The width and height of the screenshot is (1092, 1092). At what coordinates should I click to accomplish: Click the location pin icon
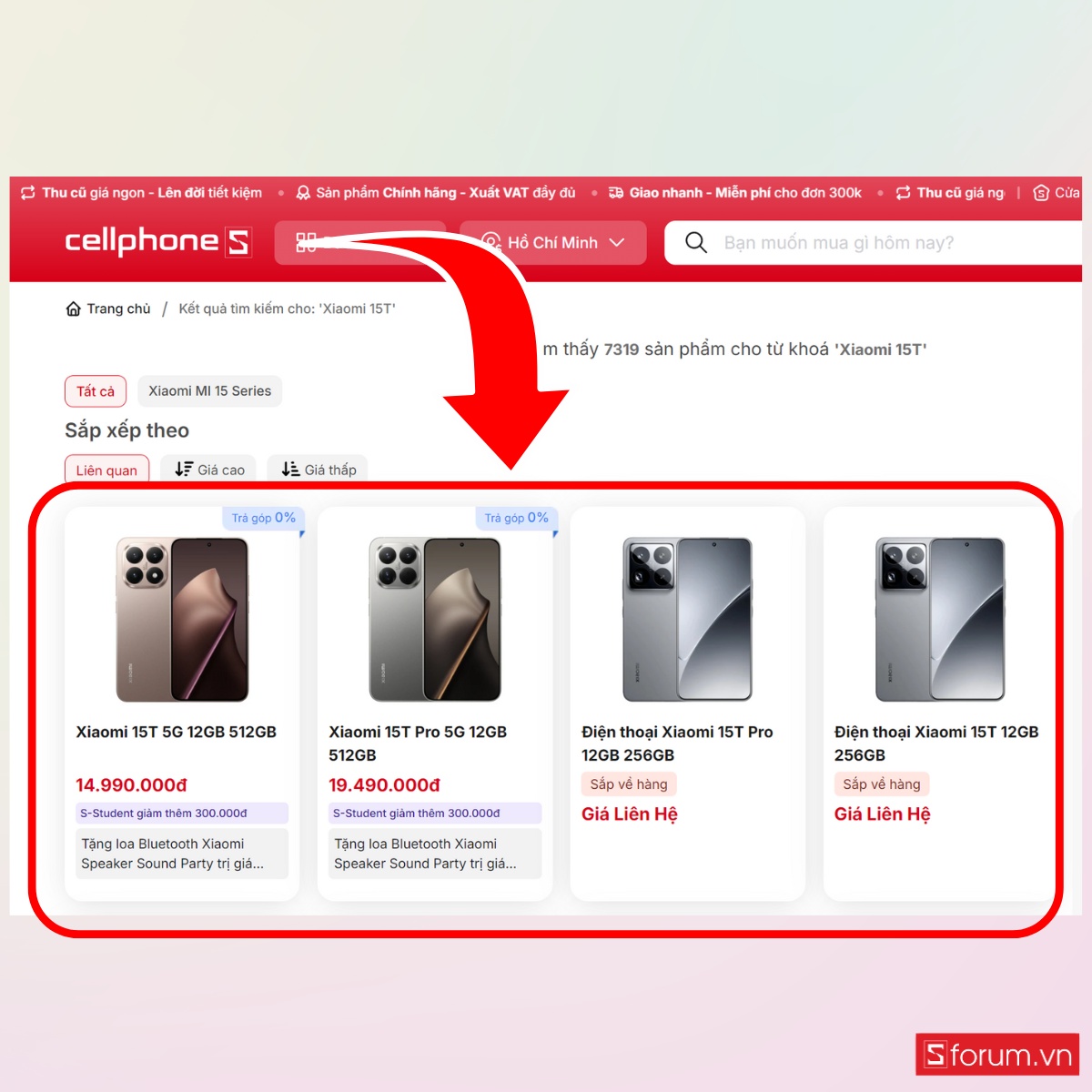[491, 242]
